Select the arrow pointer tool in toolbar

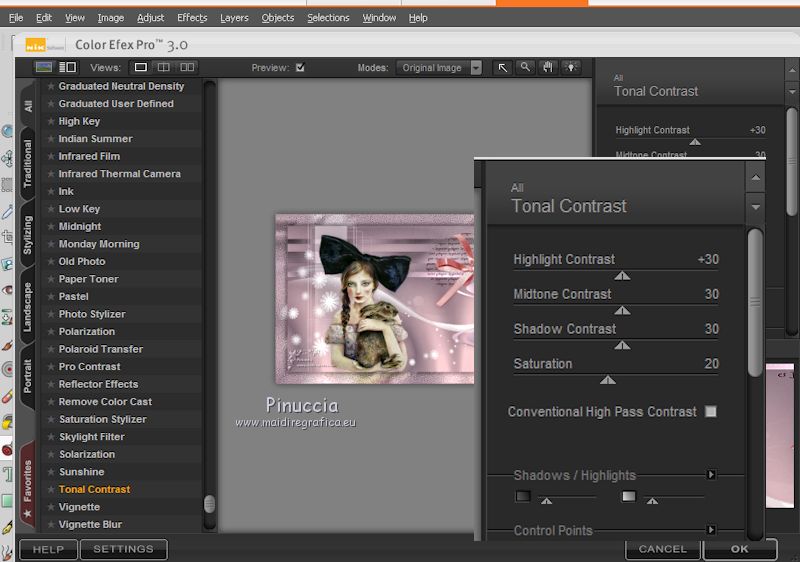(503, 67)
